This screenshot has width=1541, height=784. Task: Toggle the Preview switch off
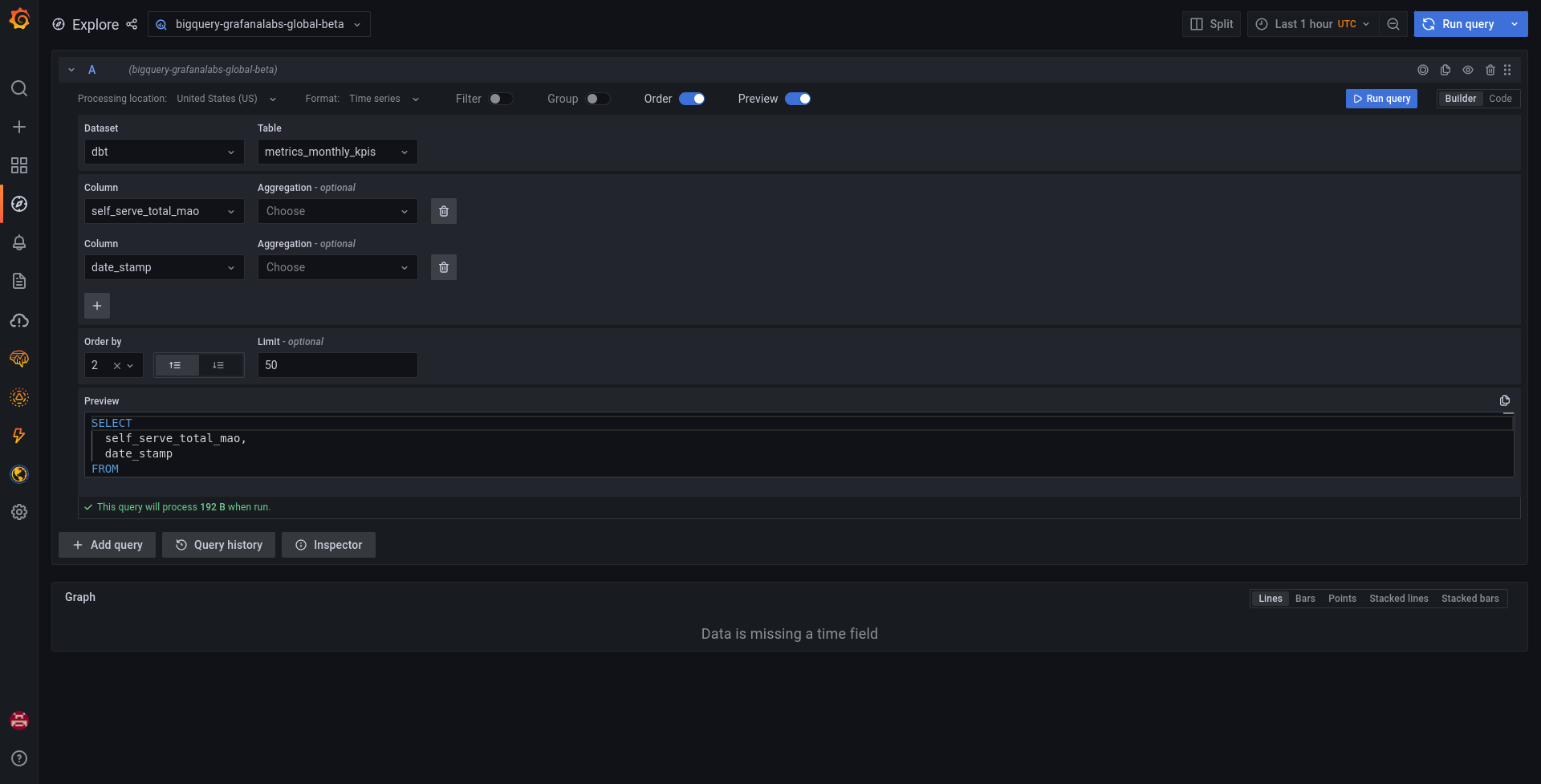click(x=799, y=99)
